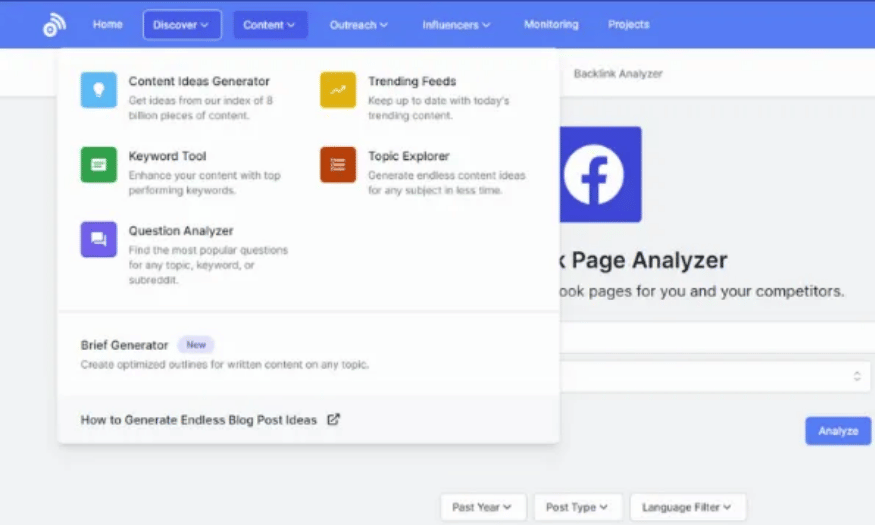
Task: Open the Discover dropdown menu
Action: coord(182,25)
